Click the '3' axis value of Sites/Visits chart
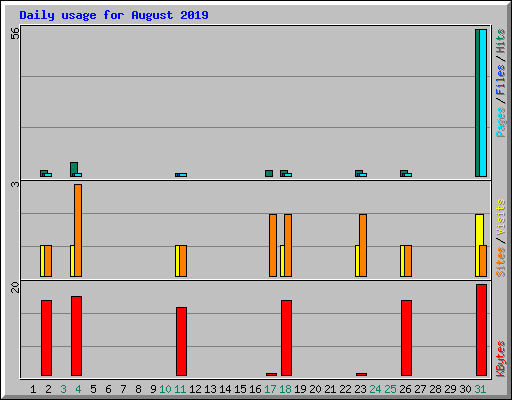The height and width of the screenshot is (400, 512). click(x=15, y=184)
